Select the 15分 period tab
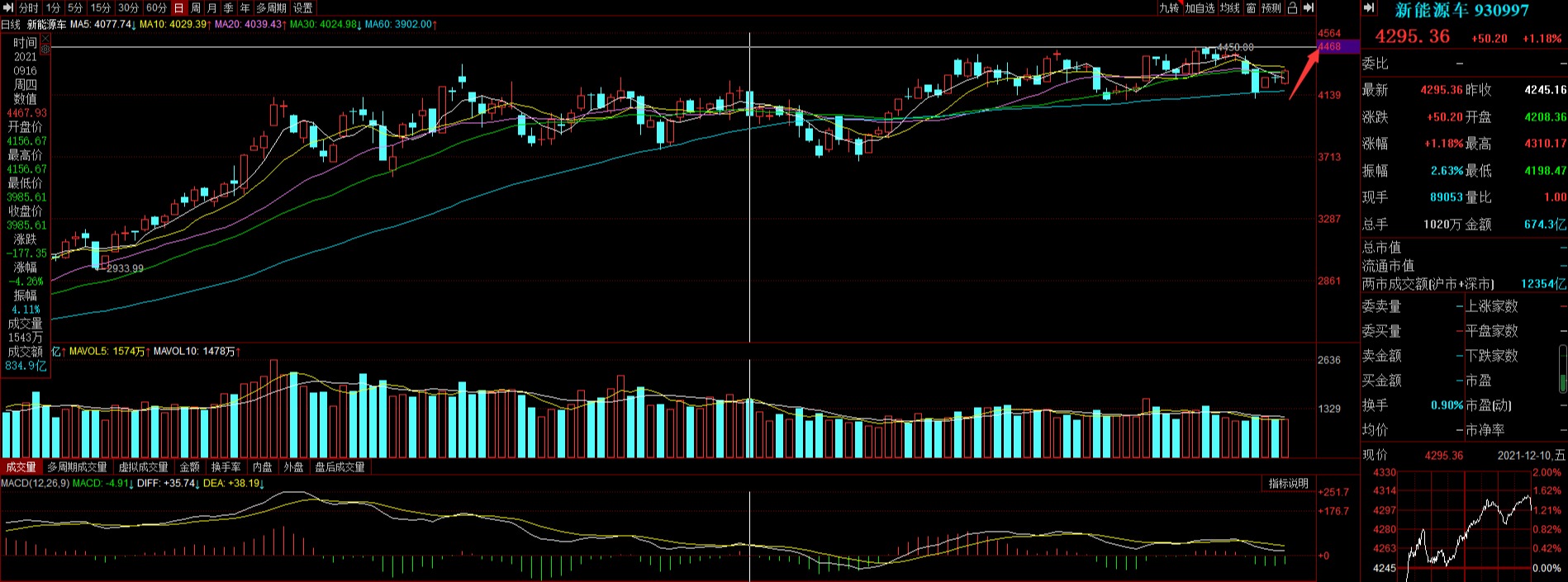This screenshot has width=1568, height=582. (x=101, y=7)
